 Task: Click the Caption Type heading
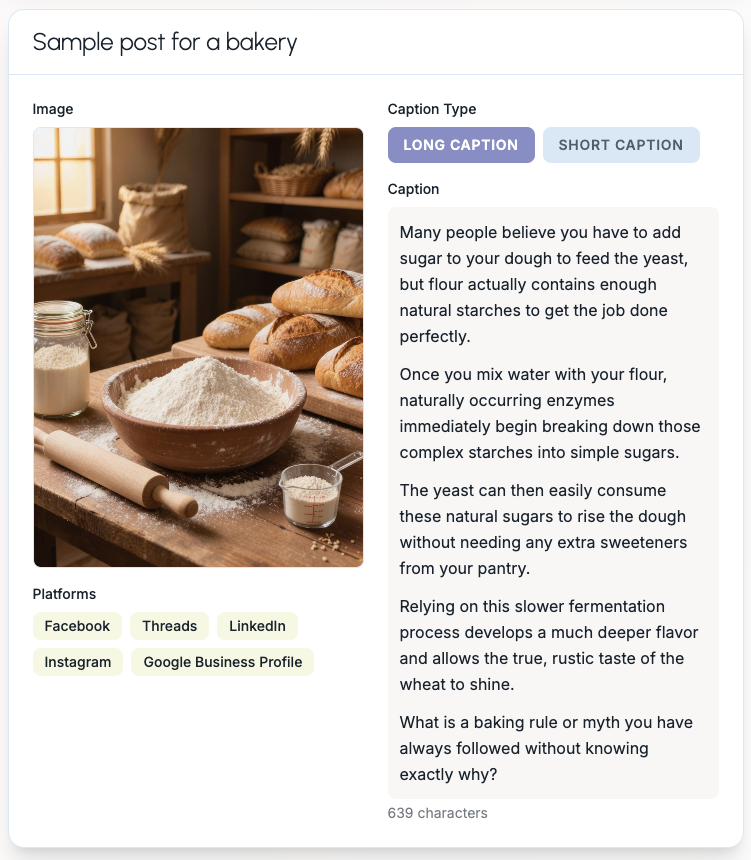point(432,109)
